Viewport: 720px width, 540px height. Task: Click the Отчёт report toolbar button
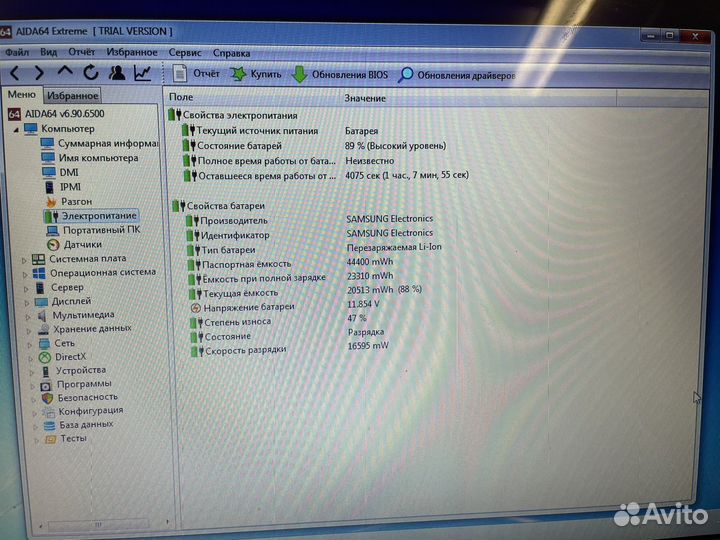[196, 73]
